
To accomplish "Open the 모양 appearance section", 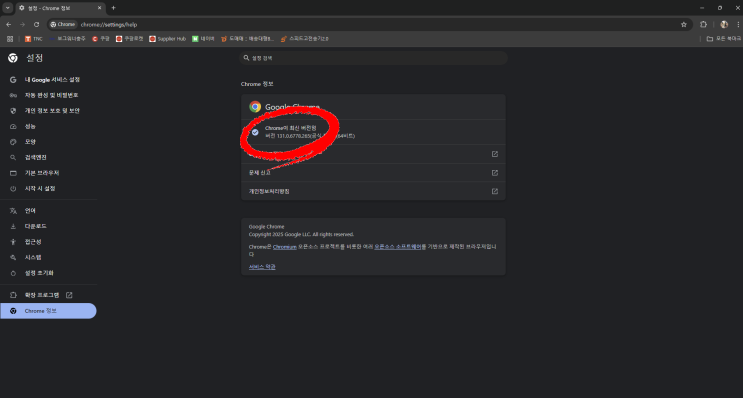I will pos(48,142).
